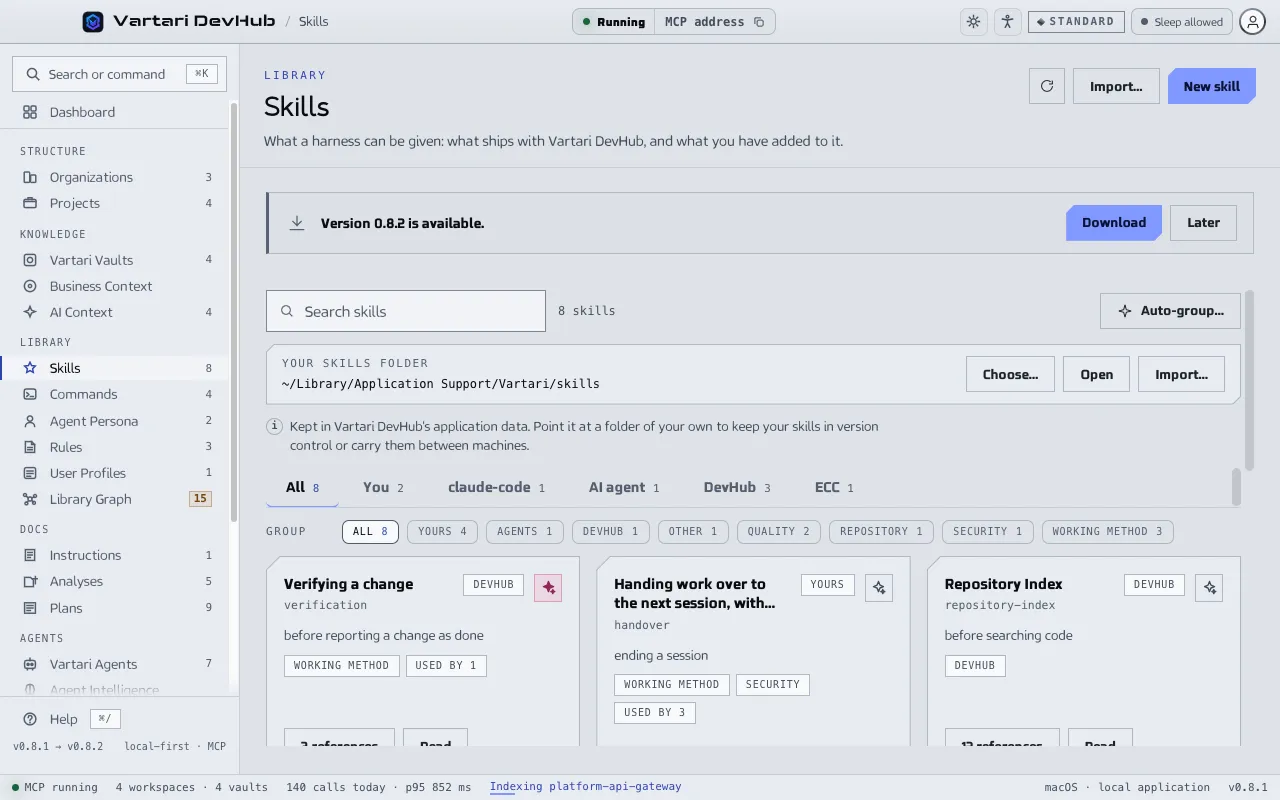This screenshot has height=800, width=1280.
Task: Click the Search skills field
Action: (406, 311)
